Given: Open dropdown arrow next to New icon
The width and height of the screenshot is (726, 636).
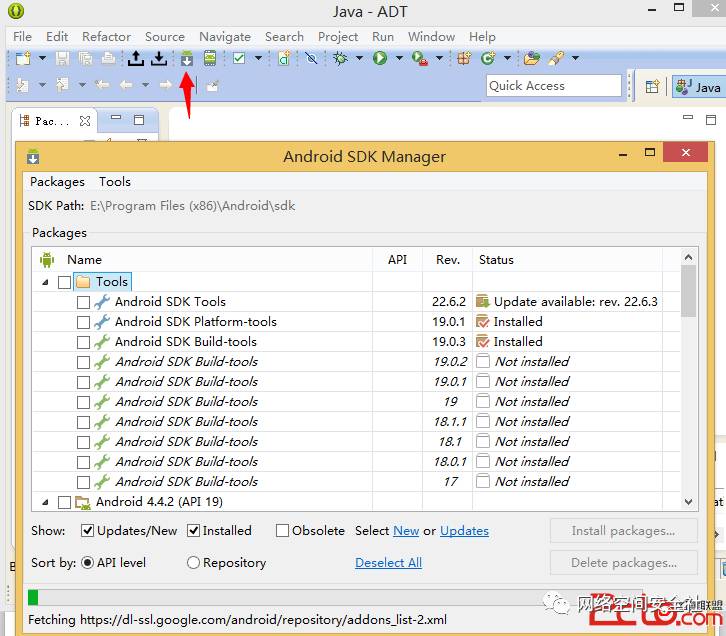Looking at the screenshot, I should coord(42,58).
